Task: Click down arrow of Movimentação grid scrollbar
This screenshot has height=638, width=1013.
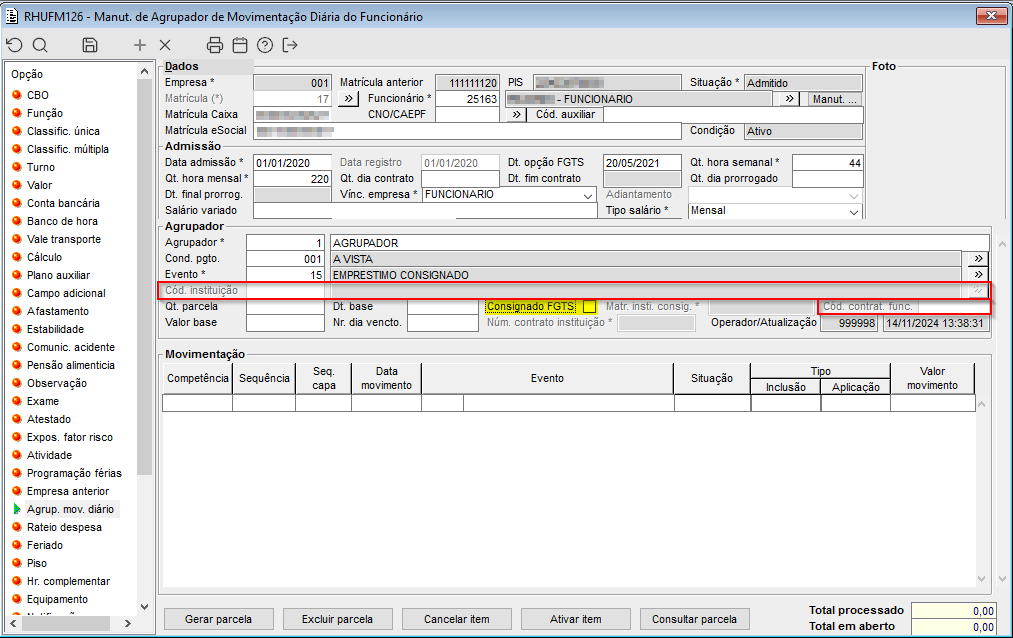Action: coord(981,579)
